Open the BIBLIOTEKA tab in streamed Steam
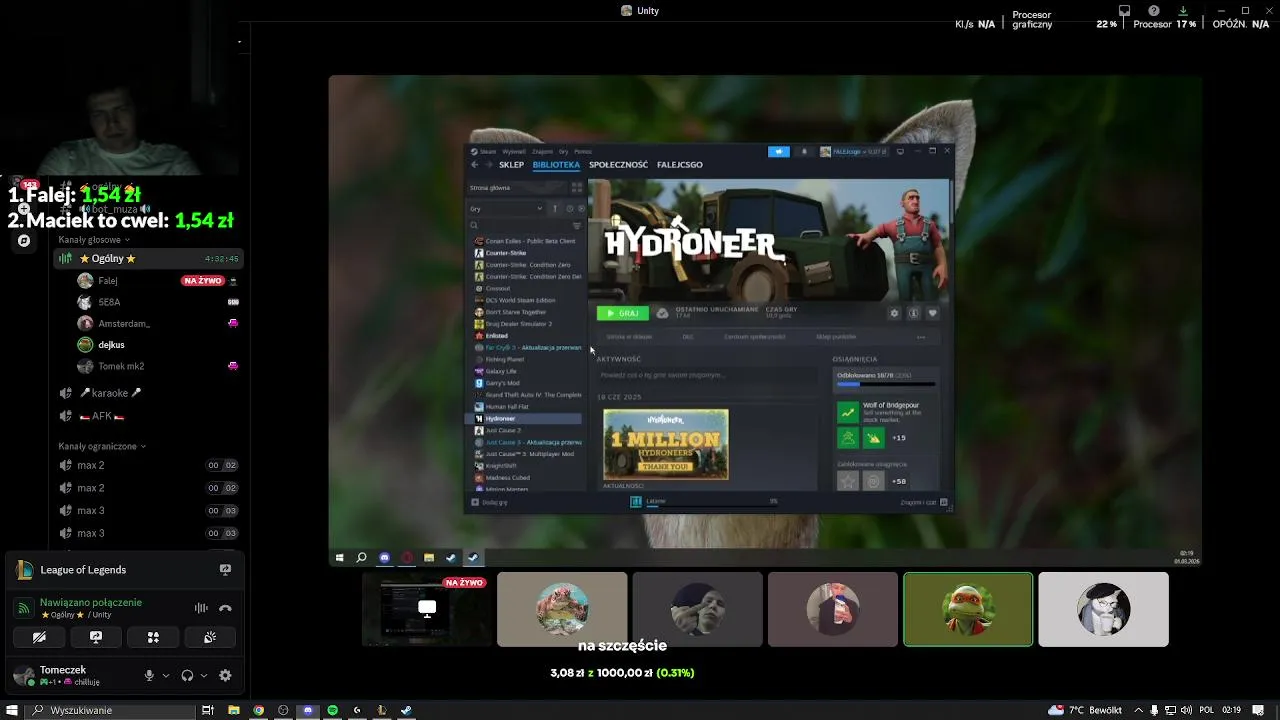This screenshot has height=720, width=1280. point(556,165)
